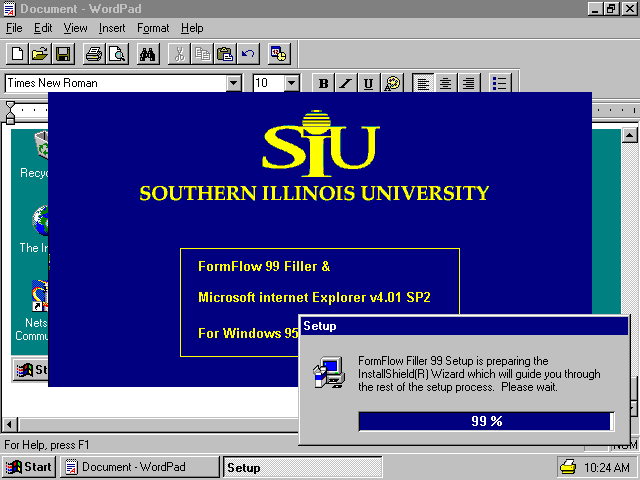
Task: Click the New document toolbar icon
Action: point(17,54)
